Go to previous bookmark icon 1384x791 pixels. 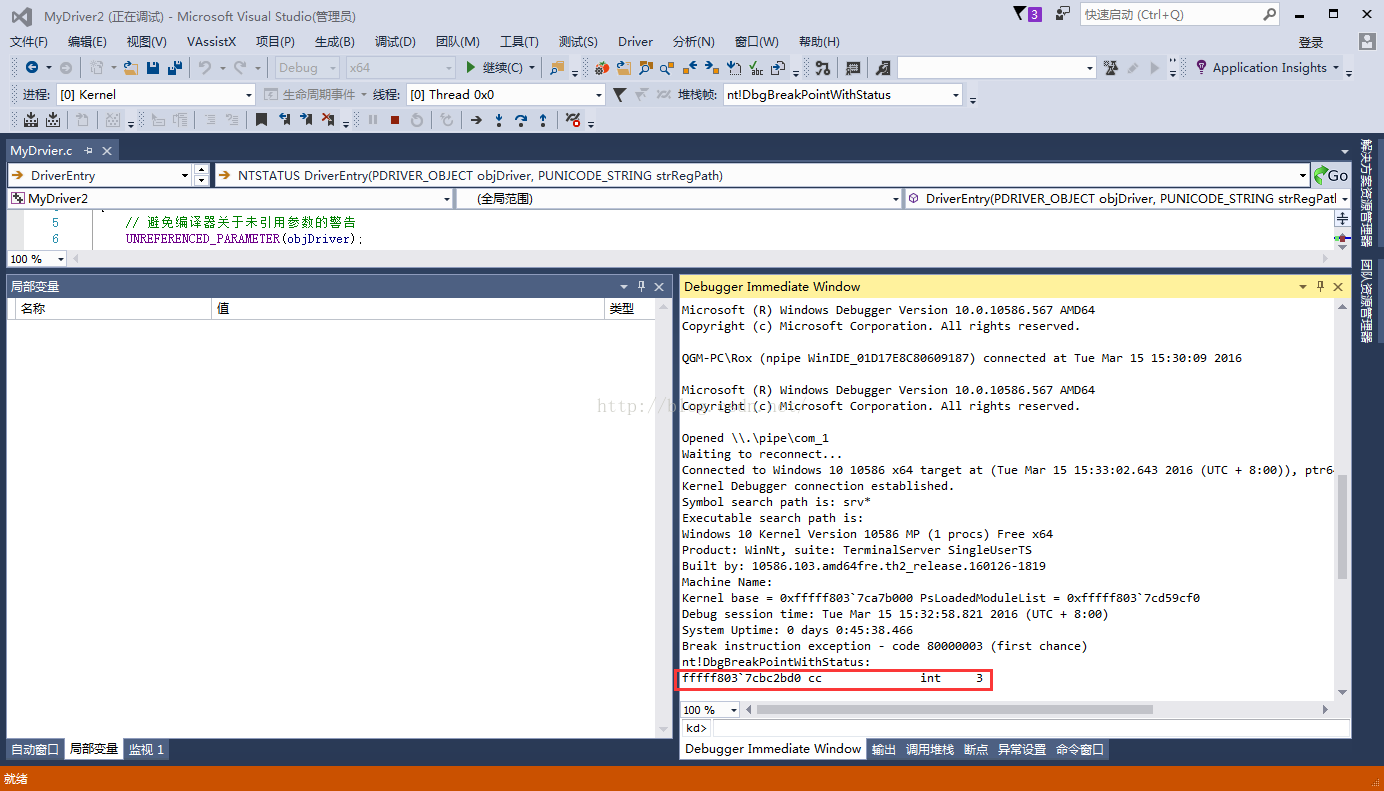(284, 120)
